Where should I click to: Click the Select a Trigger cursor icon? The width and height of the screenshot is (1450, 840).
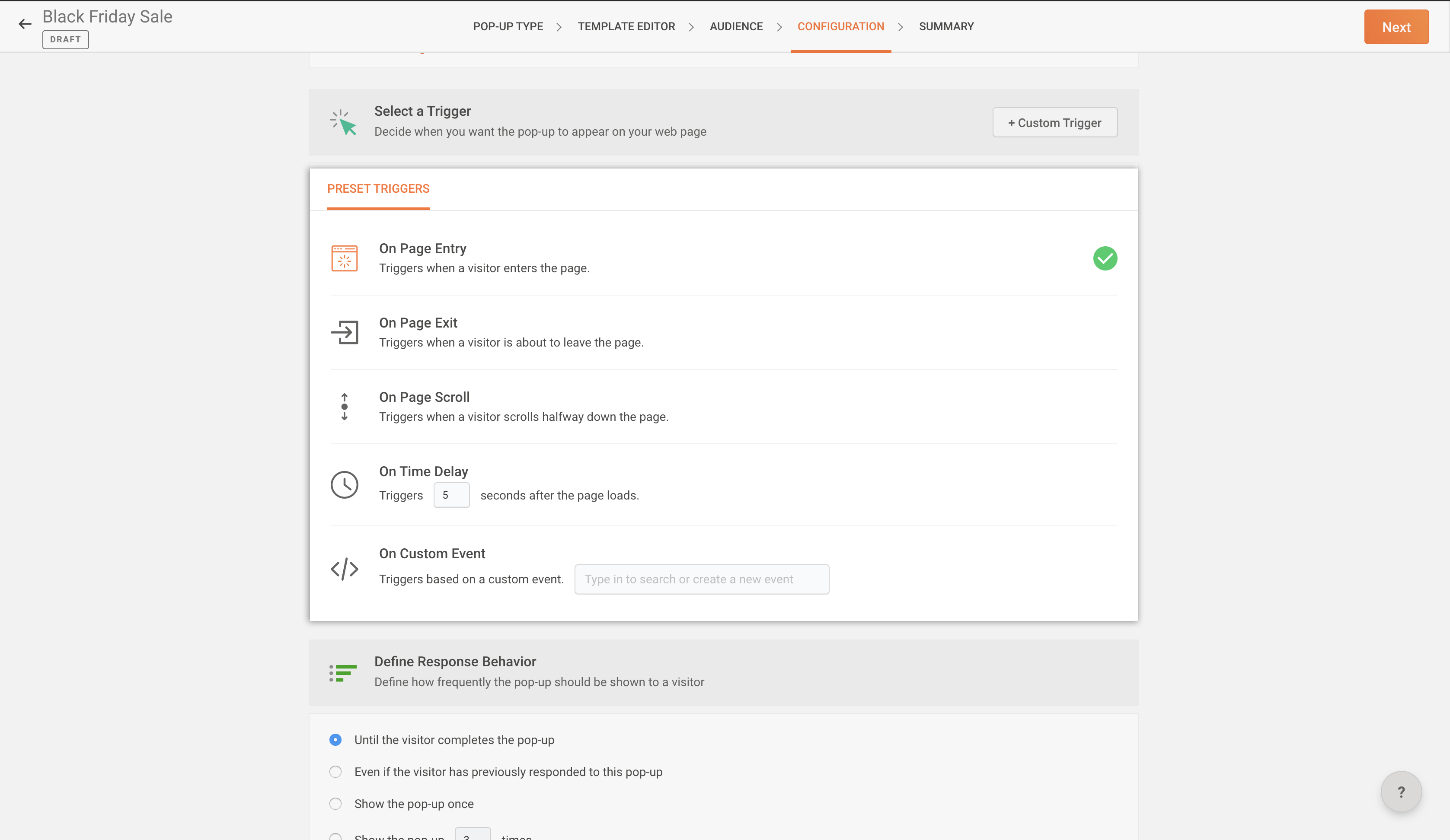click(x=344, y=122)
